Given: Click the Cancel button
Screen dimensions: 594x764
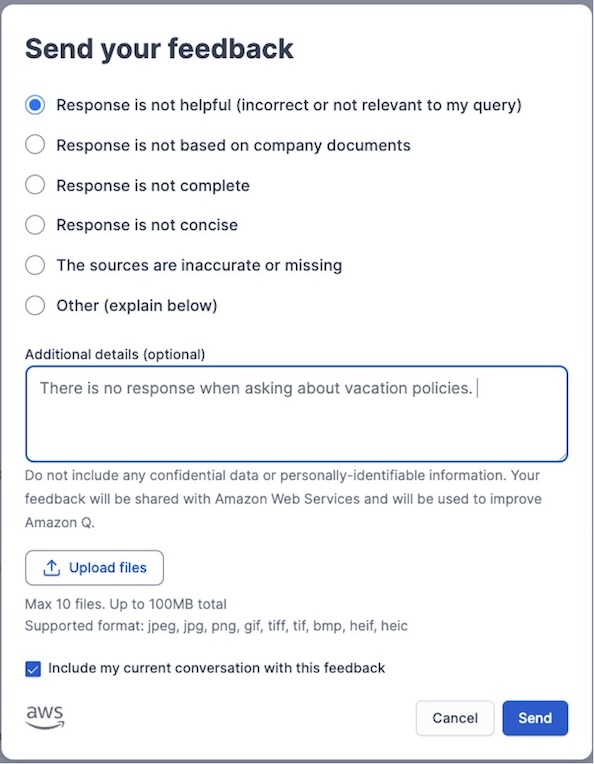Looking at the screenshot, I should click(x=455, y=718).
